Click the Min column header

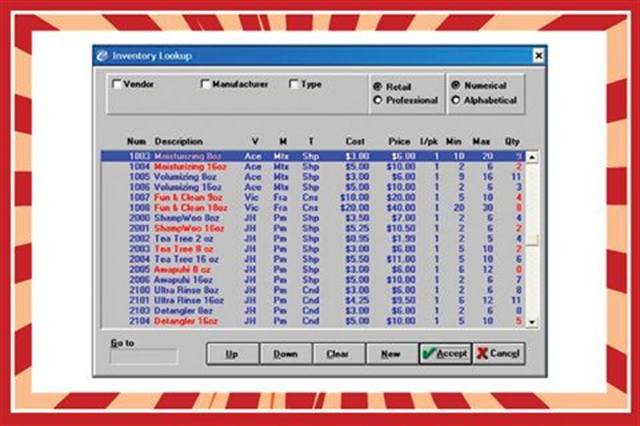tap(453, 142)
